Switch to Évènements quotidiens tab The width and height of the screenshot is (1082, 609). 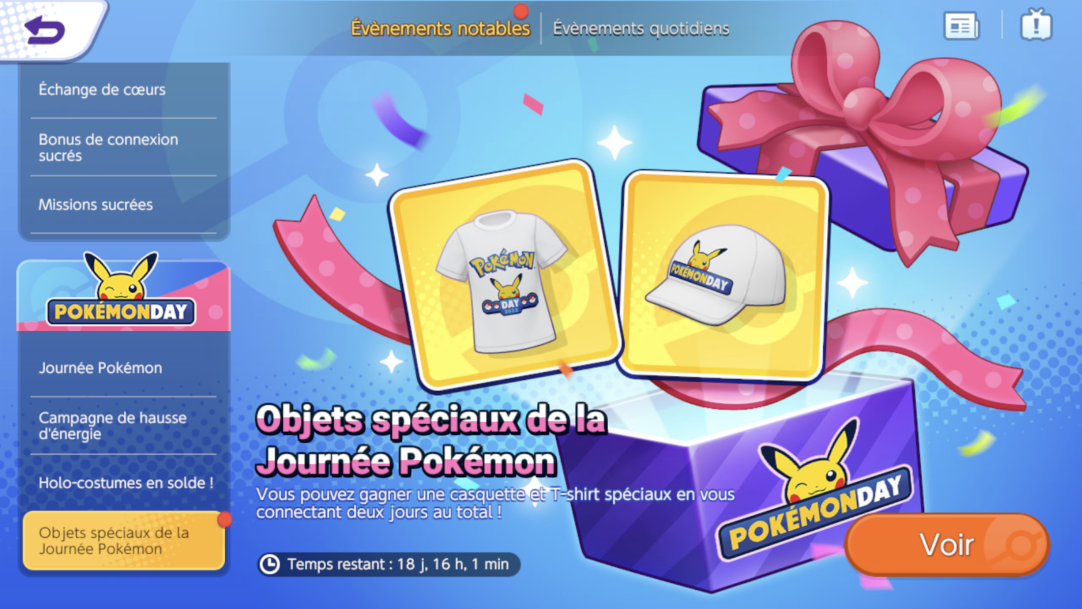[x=640, y=28]
